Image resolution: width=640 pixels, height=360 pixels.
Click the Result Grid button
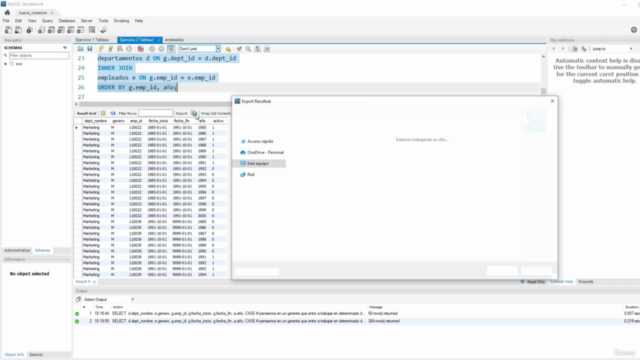(x=87, y=113)
